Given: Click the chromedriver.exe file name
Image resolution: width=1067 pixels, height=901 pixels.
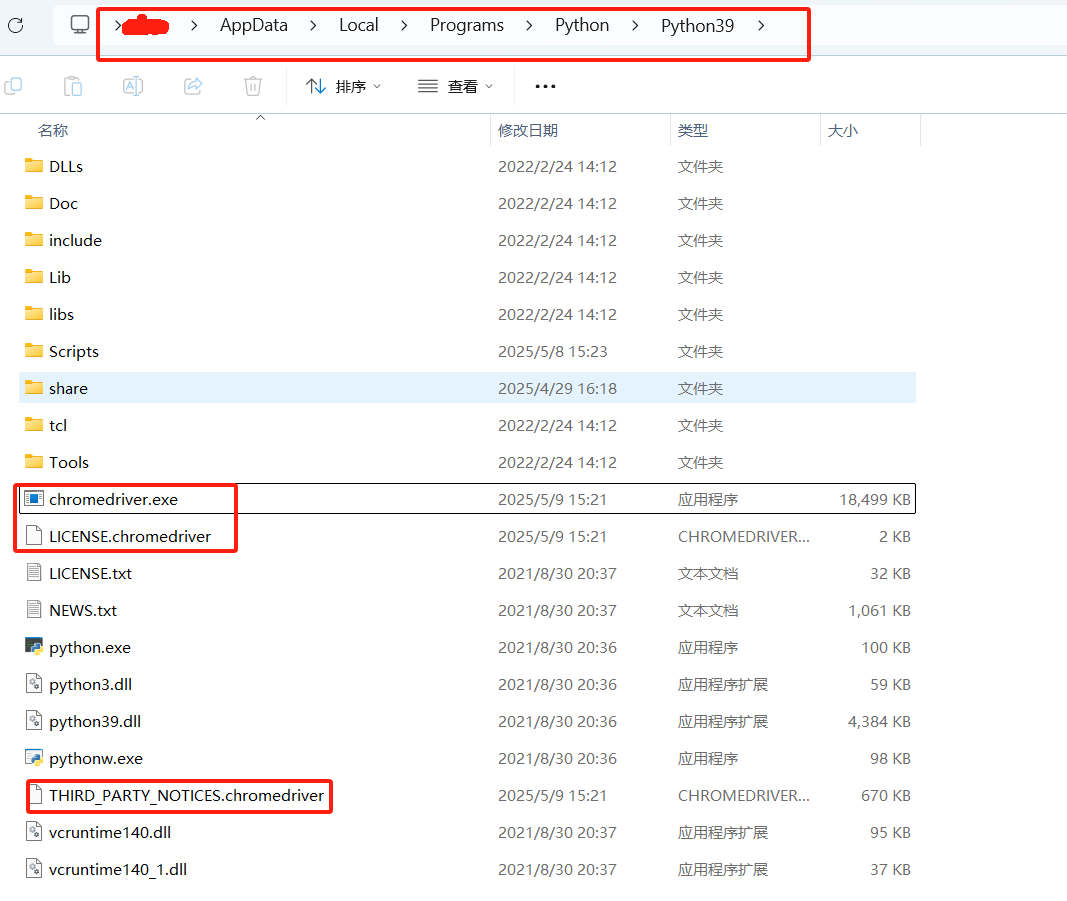Looking at the screenshot, I should pos(113,499).
